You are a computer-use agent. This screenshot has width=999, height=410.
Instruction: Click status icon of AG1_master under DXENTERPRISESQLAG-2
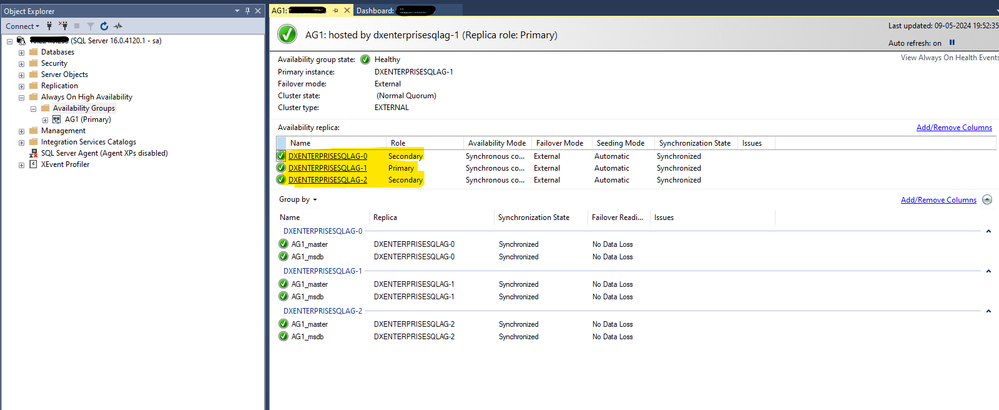[x=284, y=324]
